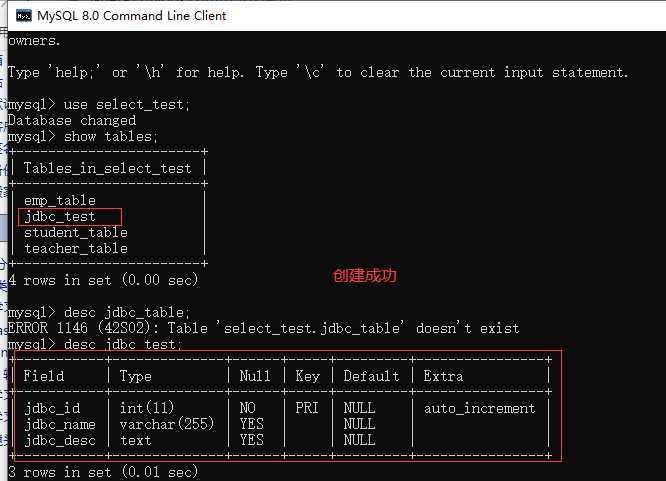Viewport: 666px width, 481px height.
Task: Click the 'desc jdbc_table;' command text
Action: (127, 312)
